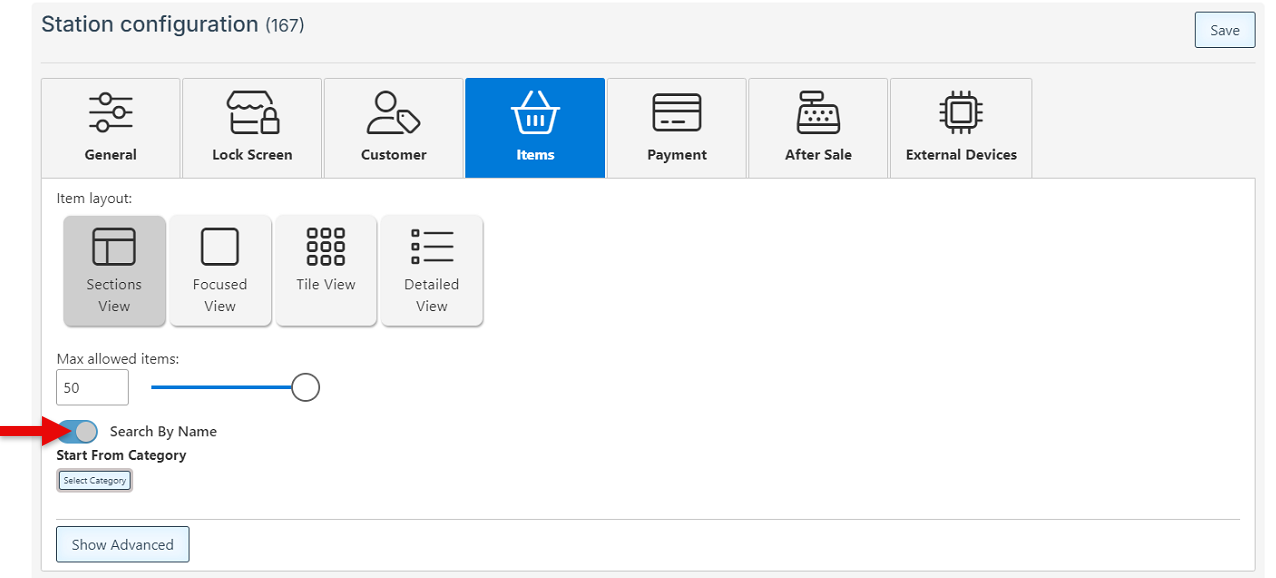Open the Lock Screen storefront icon
Screen dimensions: 1276x578
(252, 112)
